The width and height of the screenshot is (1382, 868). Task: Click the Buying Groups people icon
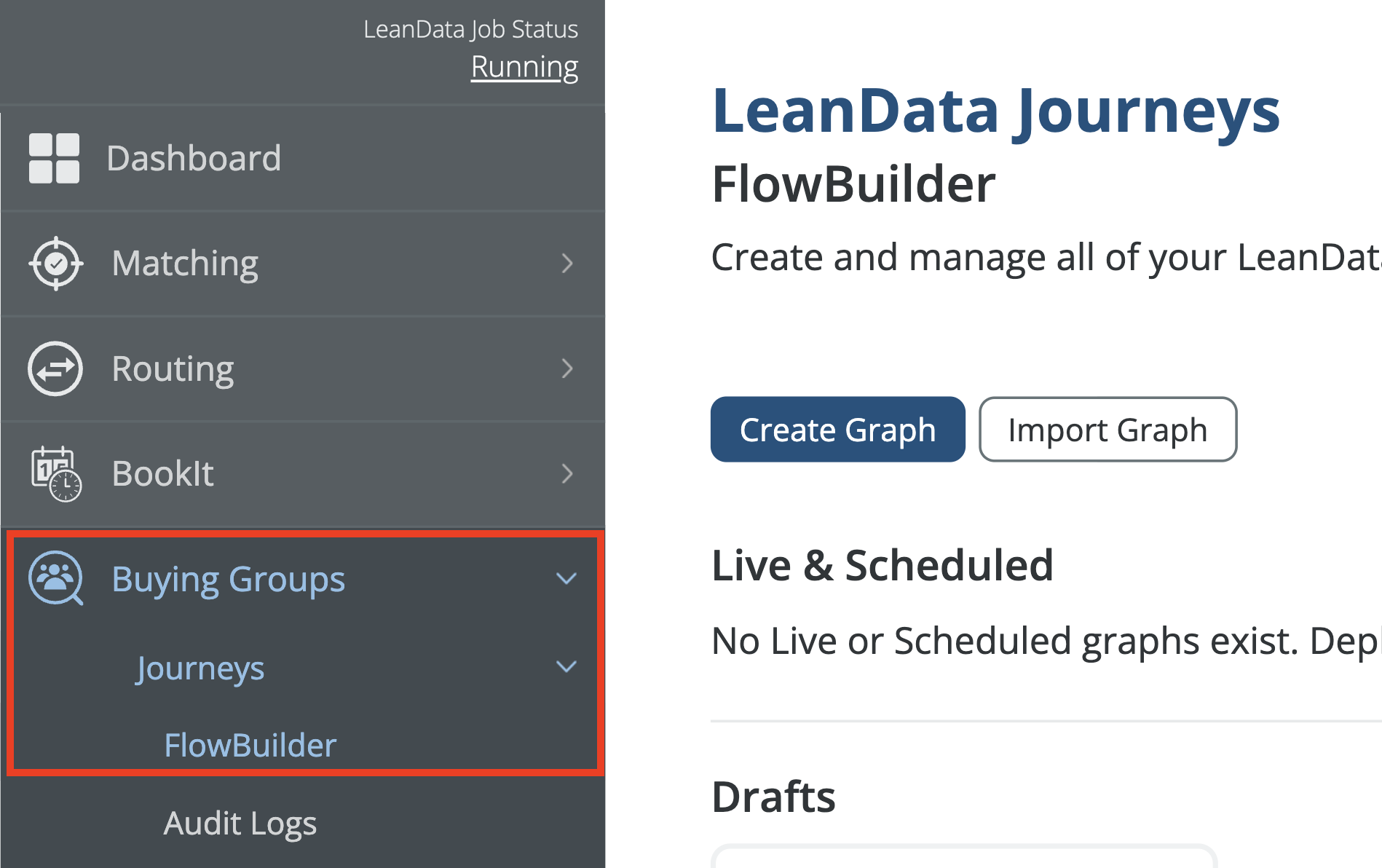[55, 579]
